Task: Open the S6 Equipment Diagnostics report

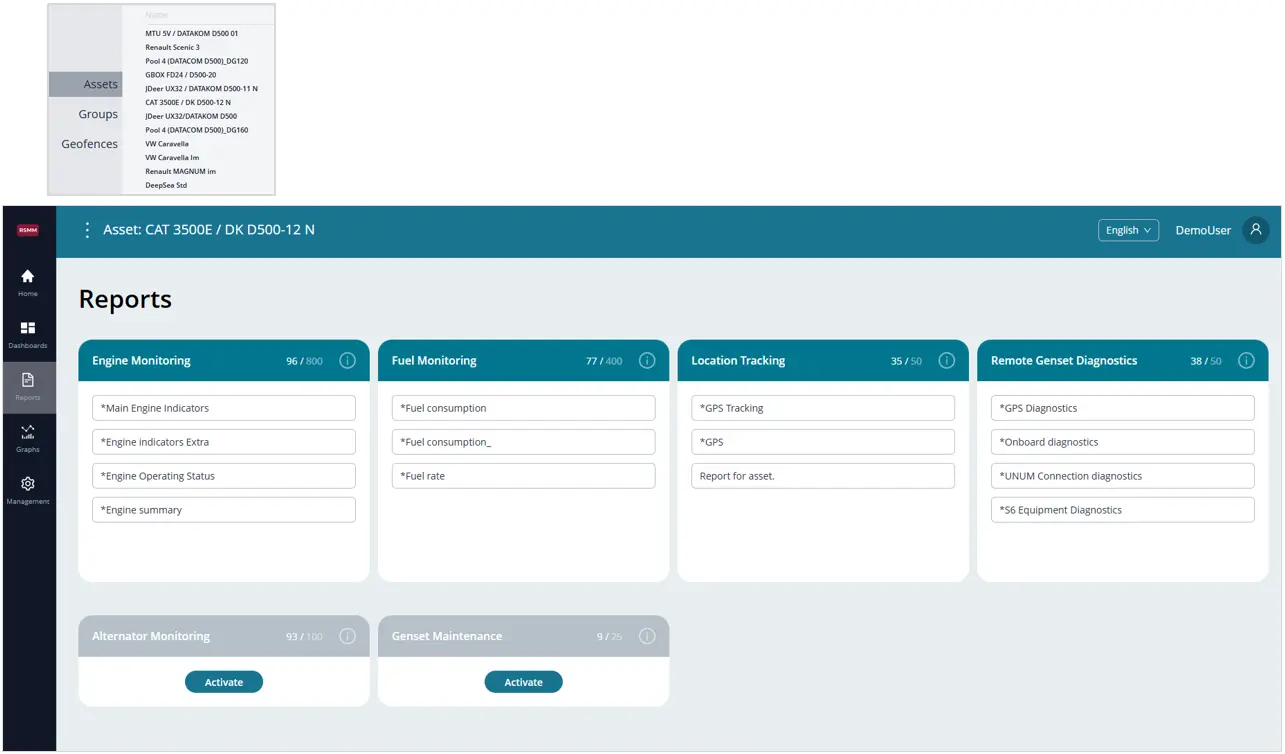Action: (1122, 510)
